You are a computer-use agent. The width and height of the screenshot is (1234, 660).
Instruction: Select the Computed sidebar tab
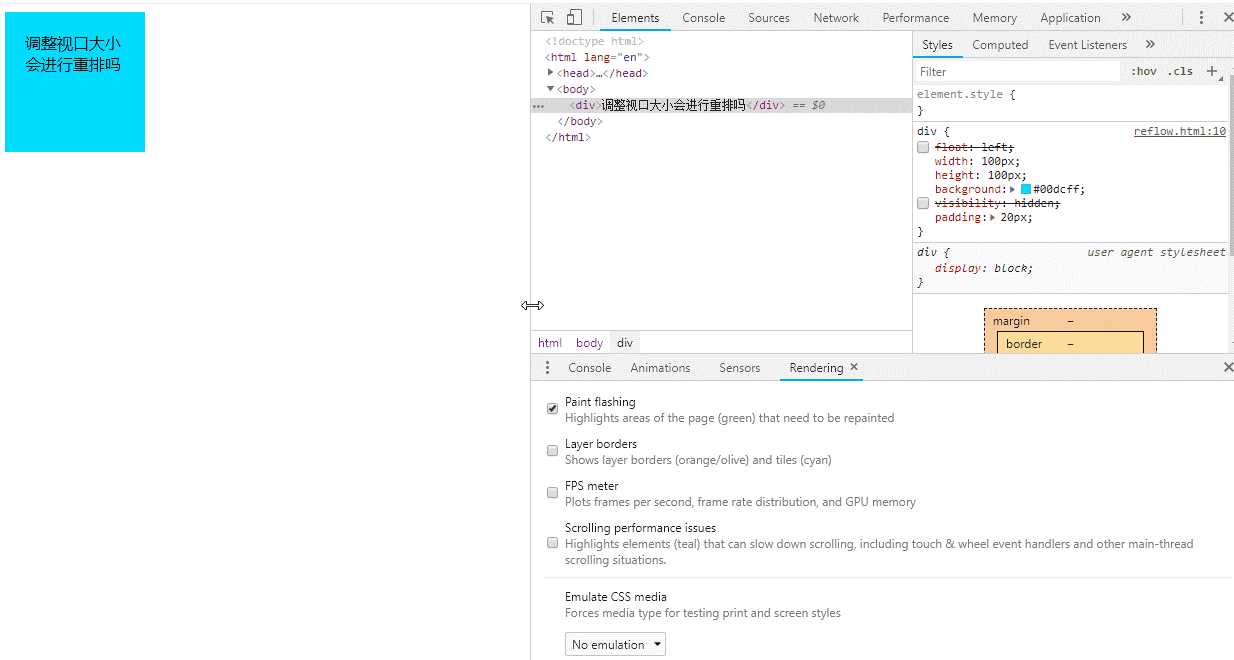pyautogui.click(x=1000, y=45)
